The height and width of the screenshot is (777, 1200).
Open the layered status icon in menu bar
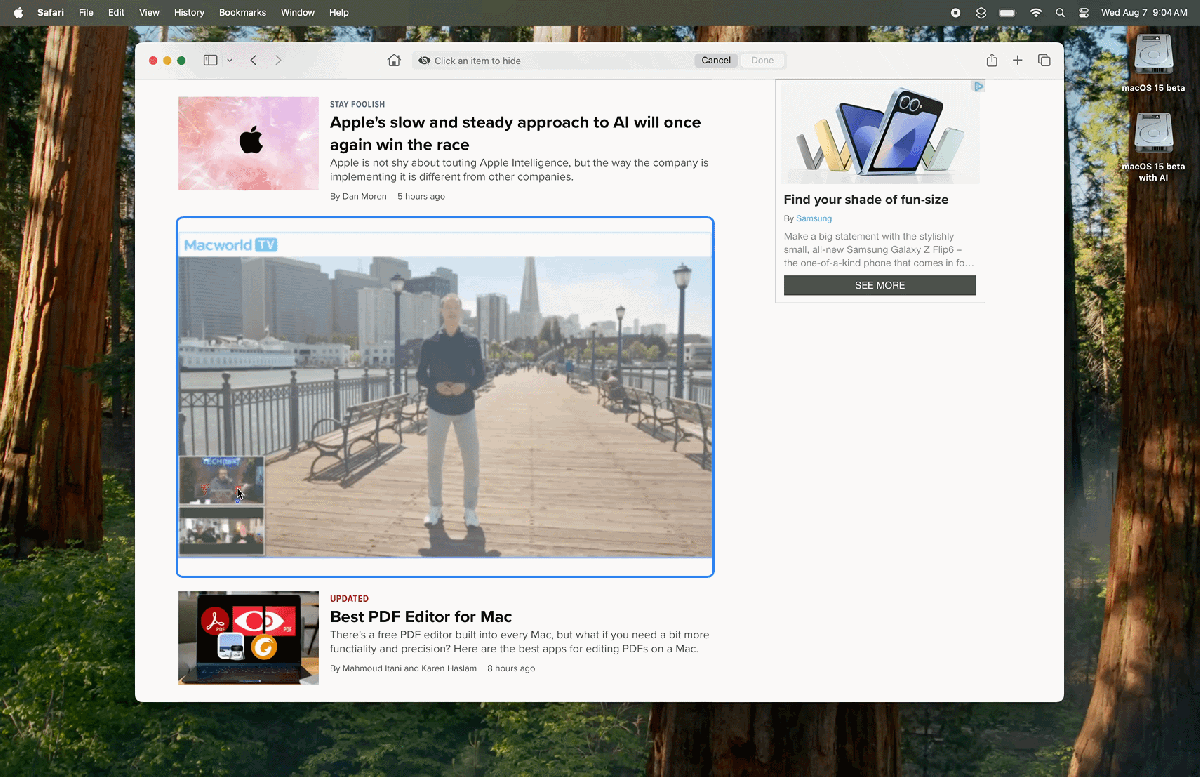click(x=981, y=12)
